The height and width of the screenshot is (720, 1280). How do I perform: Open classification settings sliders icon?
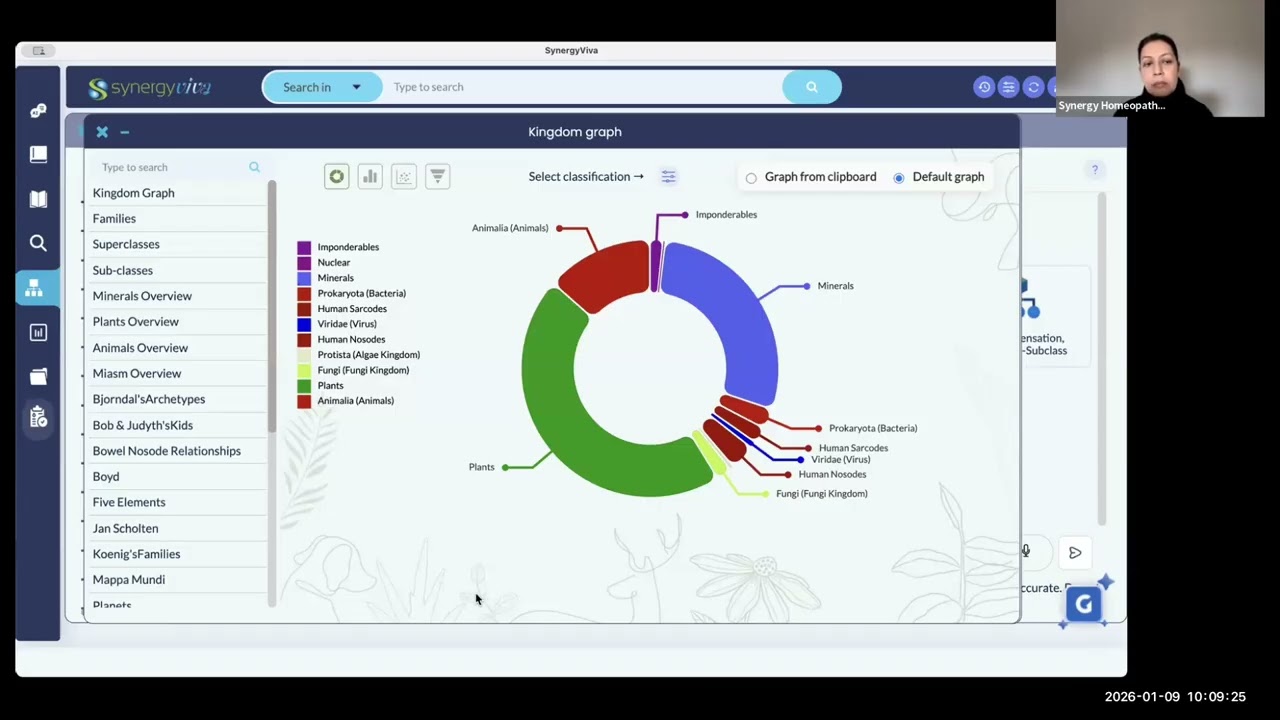(668, 177)
